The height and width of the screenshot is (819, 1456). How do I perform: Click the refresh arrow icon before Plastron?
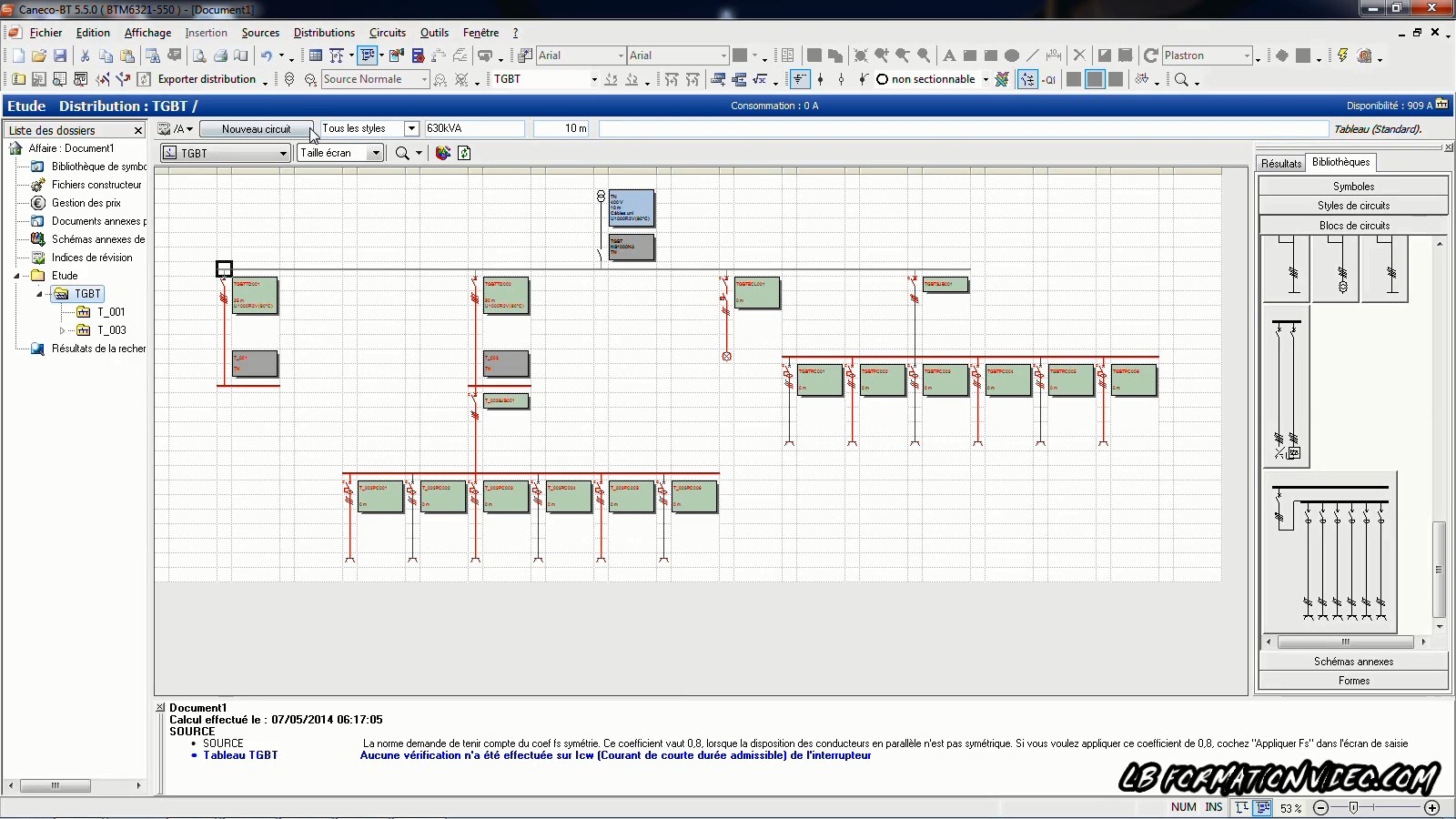[1150, 56]
